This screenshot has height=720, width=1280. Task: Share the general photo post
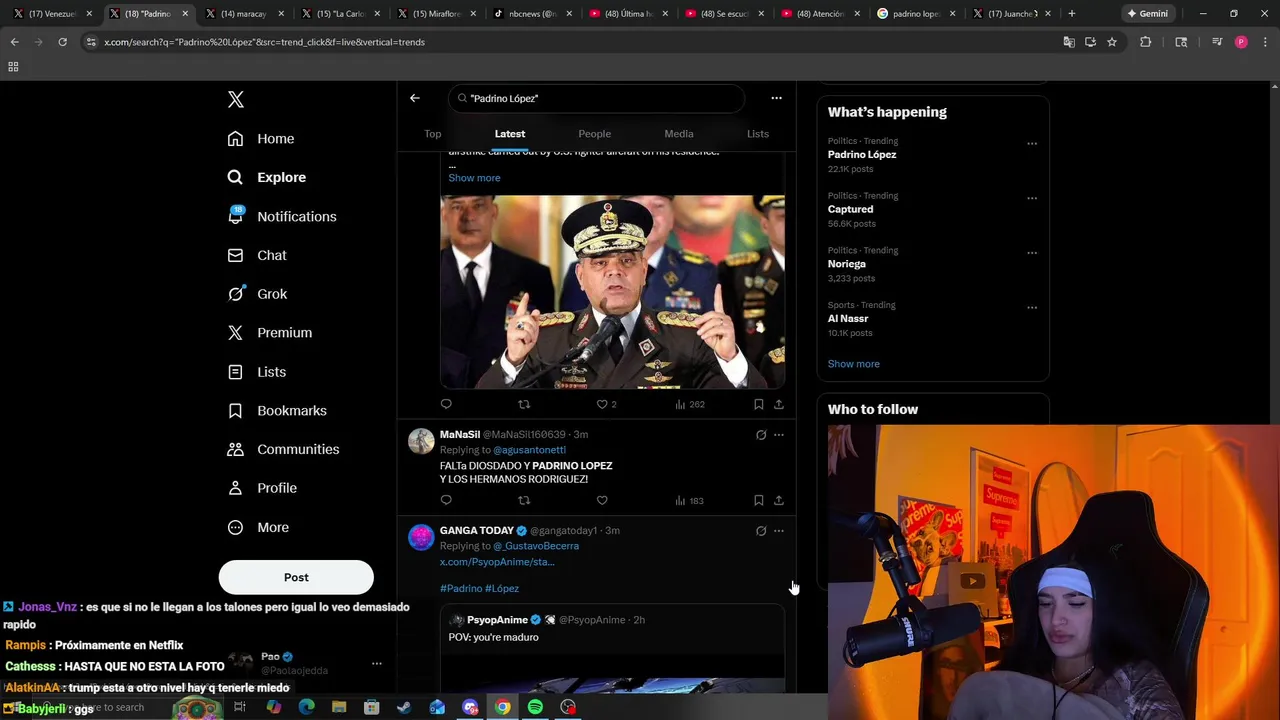point(779,404)
